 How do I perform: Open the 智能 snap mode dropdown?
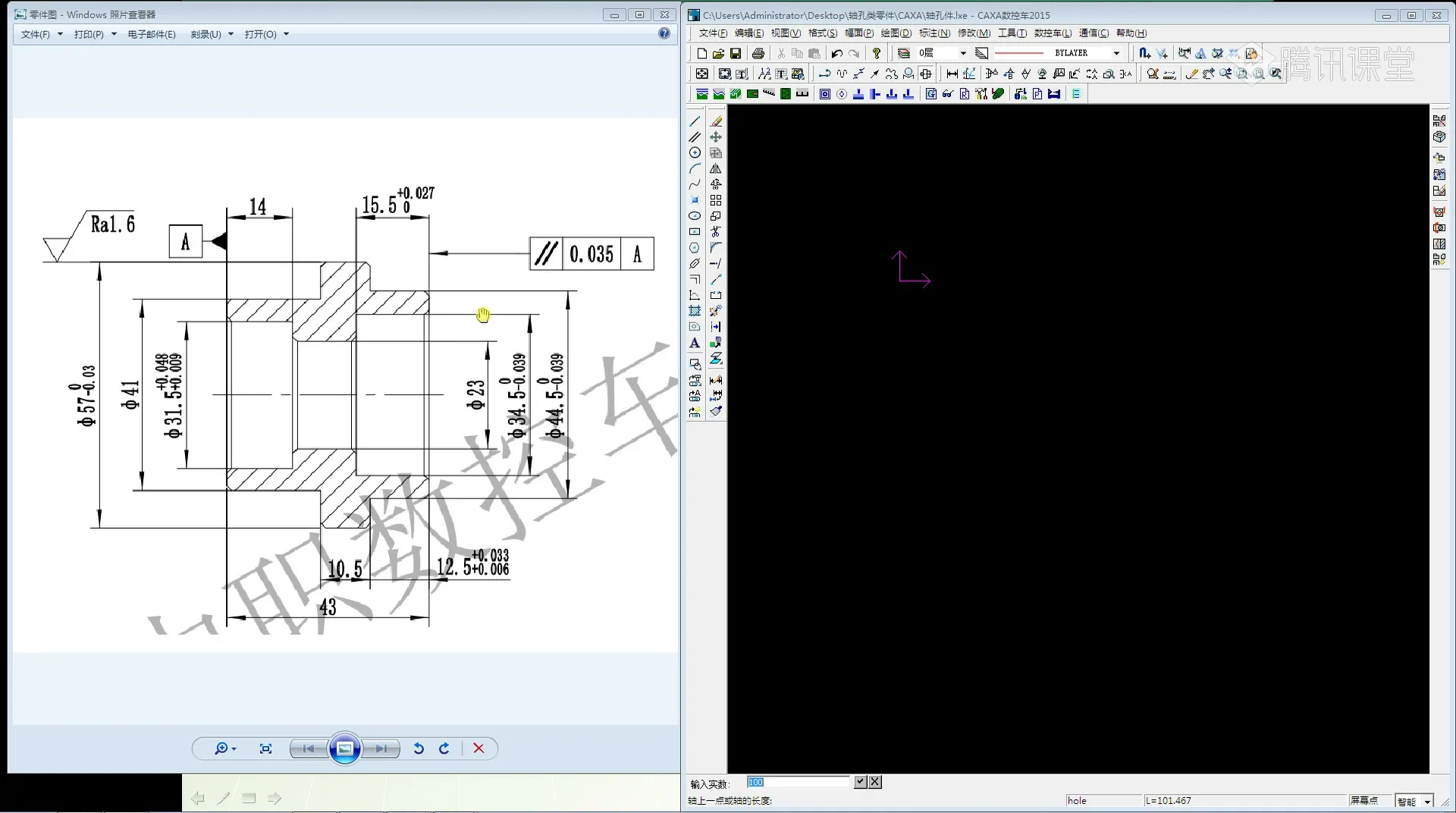point(1428,802)
